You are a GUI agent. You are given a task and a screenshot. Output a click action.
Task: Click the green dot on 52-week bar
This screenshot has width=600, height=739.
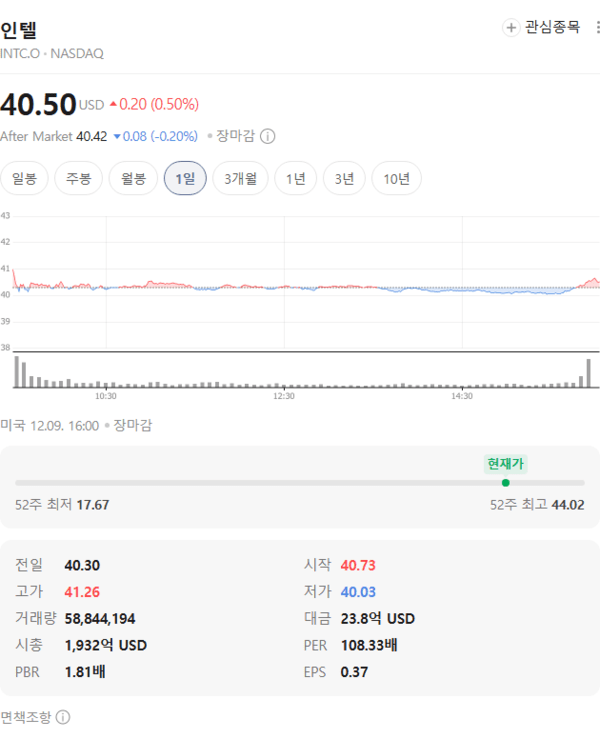[x=506, y=483]
